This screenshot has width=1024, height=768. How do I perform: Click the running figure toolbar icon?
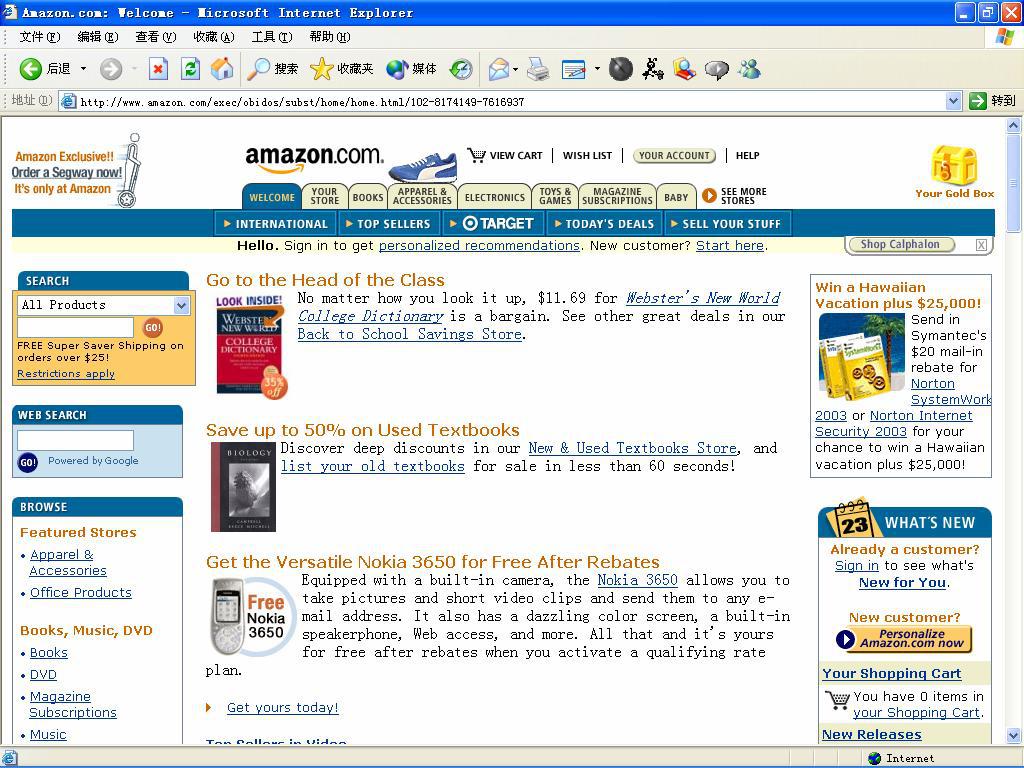pyautogui.click(x=652, y=69)
